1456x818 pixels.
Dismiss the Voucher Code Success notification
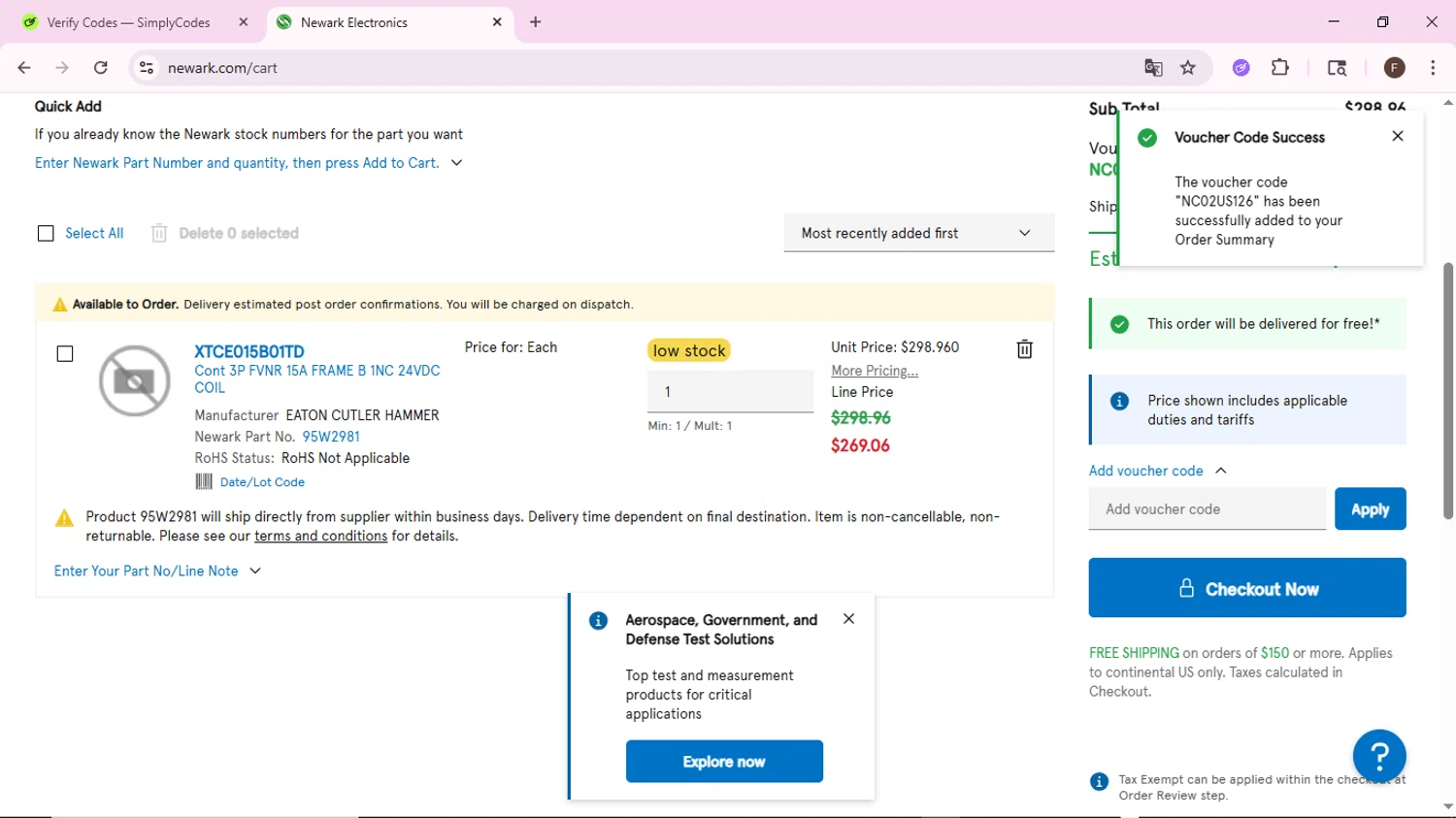[1398, 136]
